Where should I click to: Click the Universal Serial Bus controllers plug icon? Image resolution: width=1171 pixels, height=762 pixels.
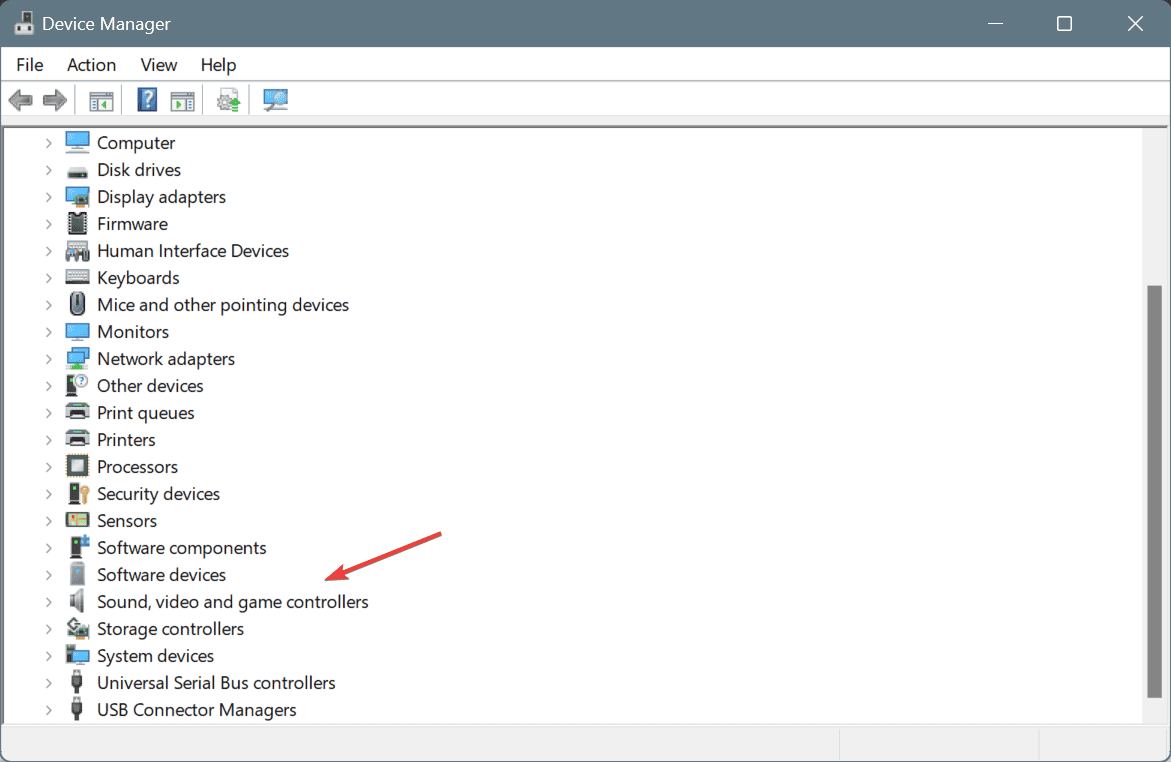pyautogui.click(x=77, y=682)
